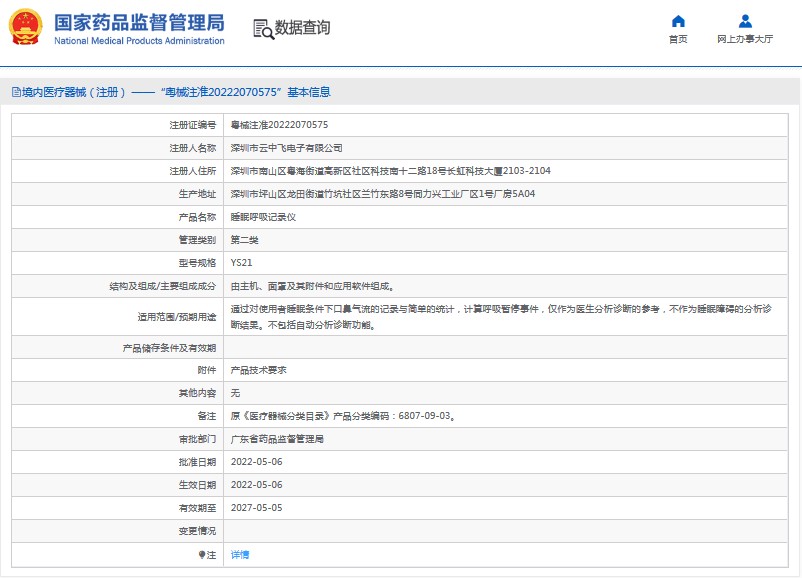This screenshot has width=802, height=578.
Task: Click the 注册人名称 label
Action: pyautogui.click(x=193, y=148)
